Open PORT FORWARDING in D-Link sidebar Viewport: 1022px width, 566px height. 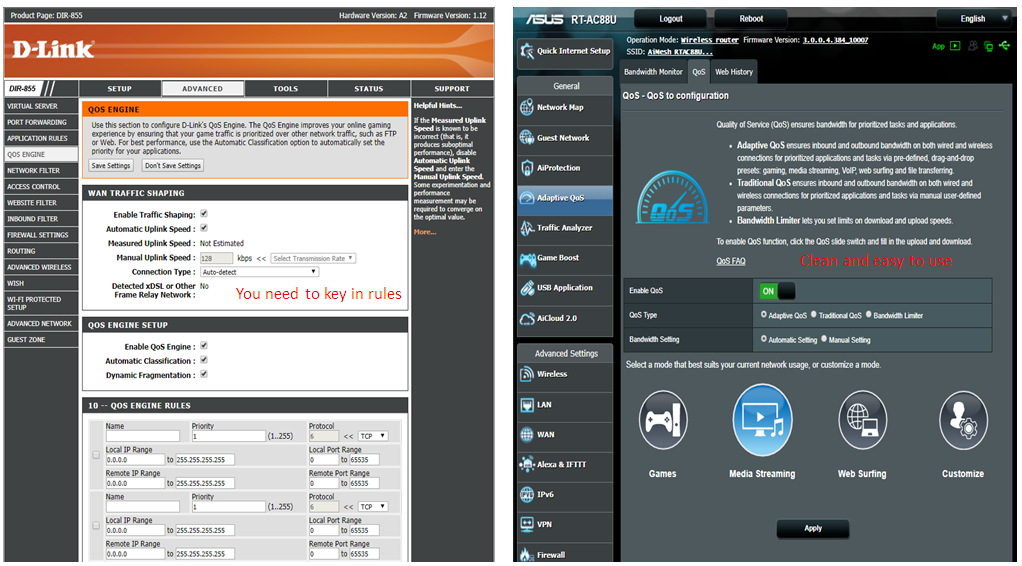[x=41, y=122]
